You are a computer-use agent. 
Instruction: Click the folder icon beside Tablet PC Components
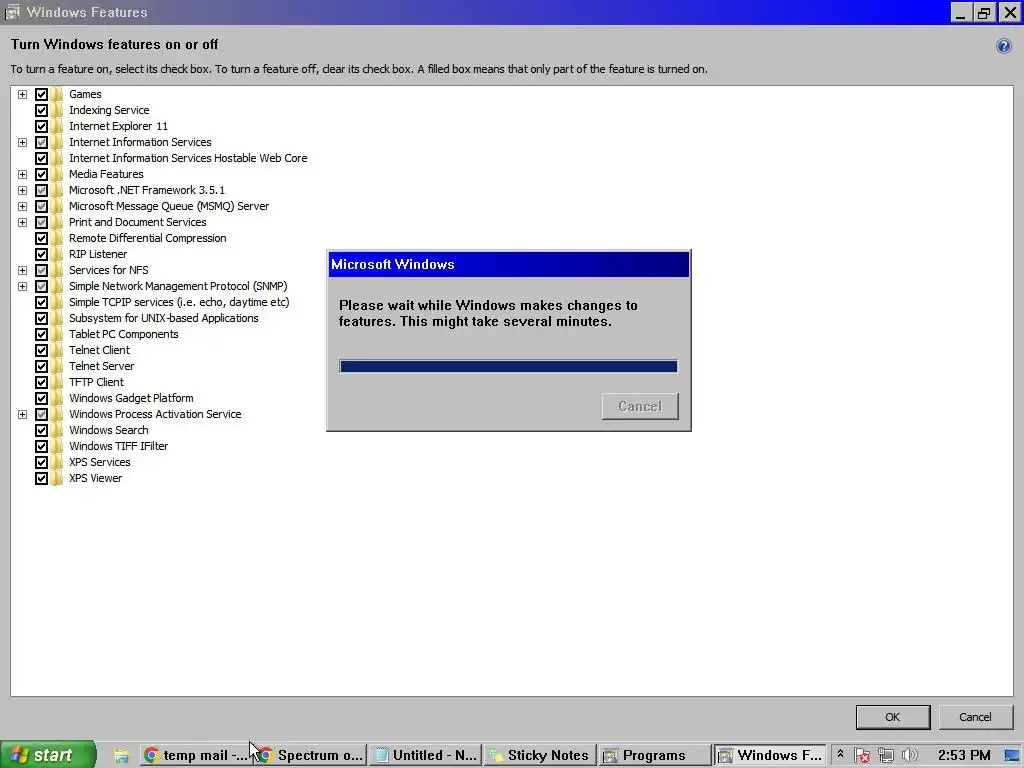[x=57, y=334]
